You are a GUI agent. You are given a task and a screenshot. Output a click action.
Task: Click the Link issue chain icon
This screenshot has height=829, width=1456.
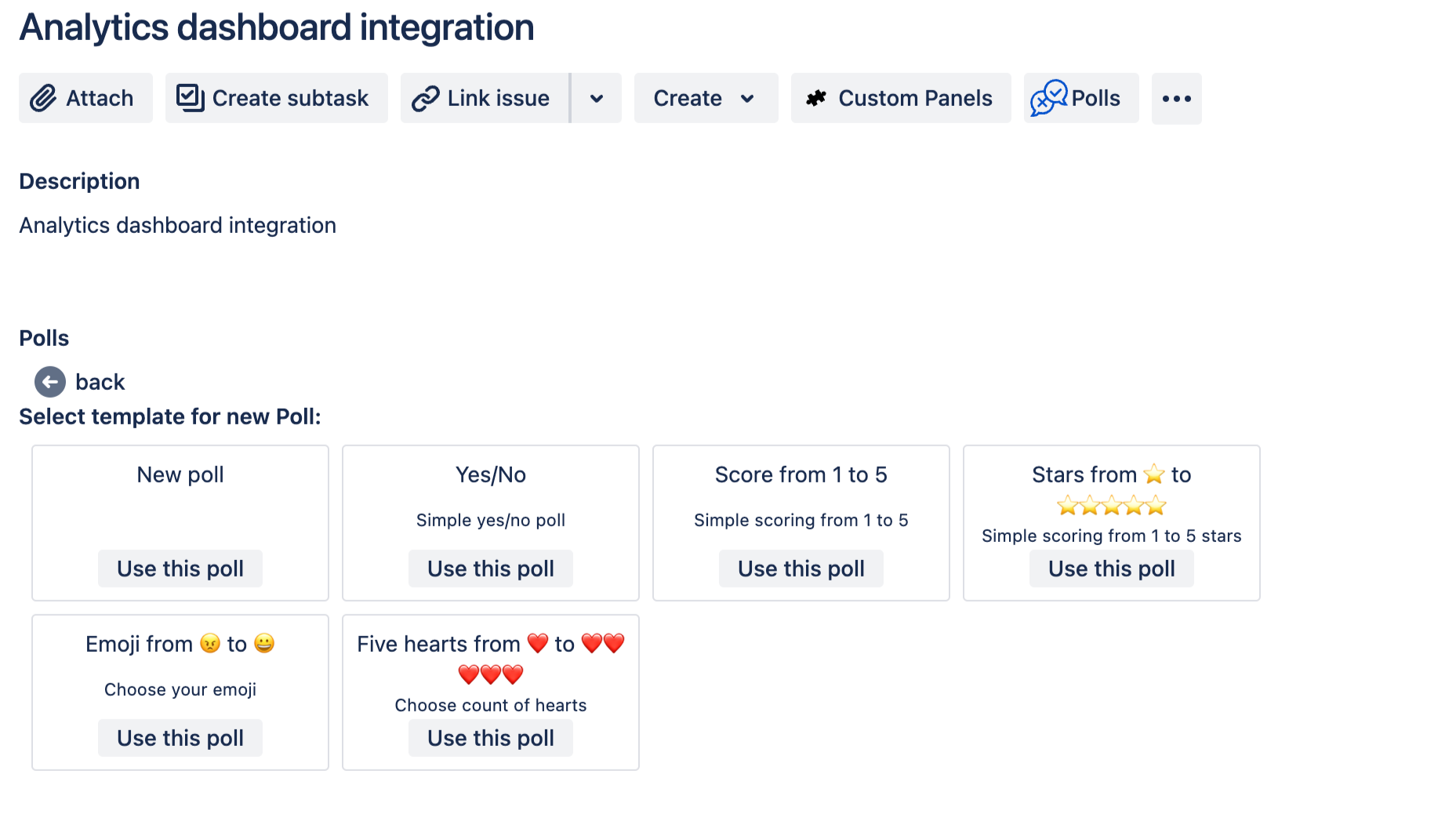(424, 97)
